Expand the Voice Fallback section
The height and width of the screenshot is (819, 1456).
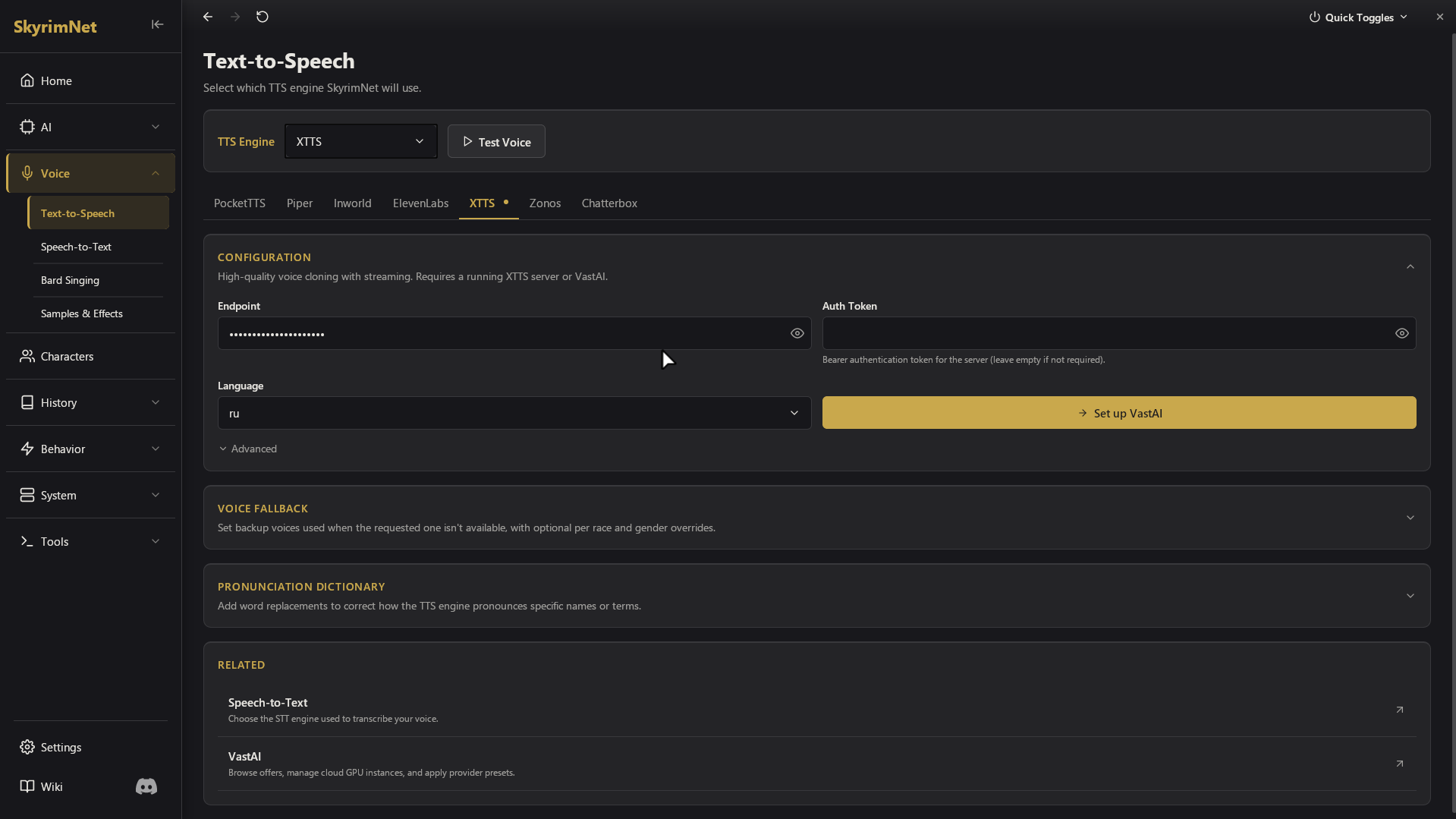1410,518
